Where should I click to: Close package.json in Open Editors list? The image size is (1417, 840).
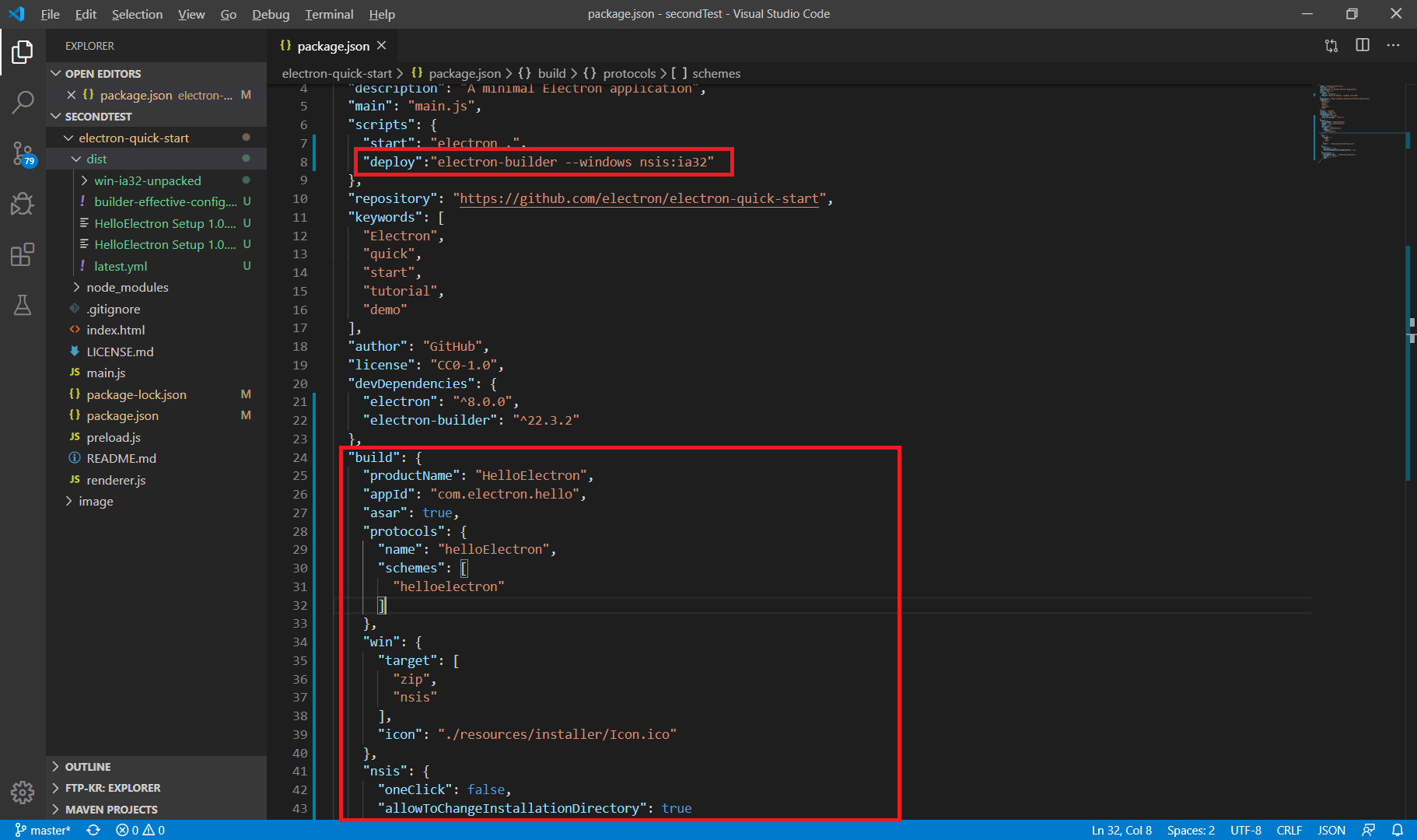[71, 95]
